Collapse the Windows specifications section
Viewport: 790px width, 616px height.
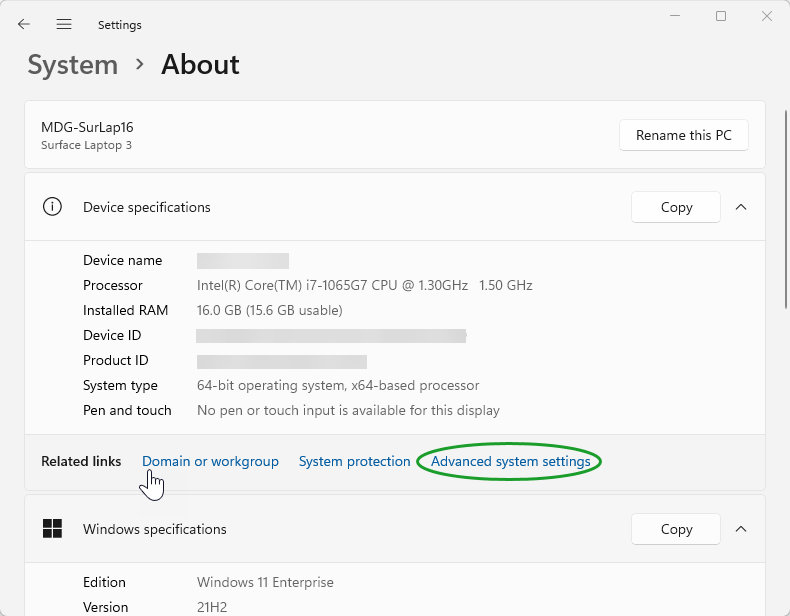[x=741, y=529]
